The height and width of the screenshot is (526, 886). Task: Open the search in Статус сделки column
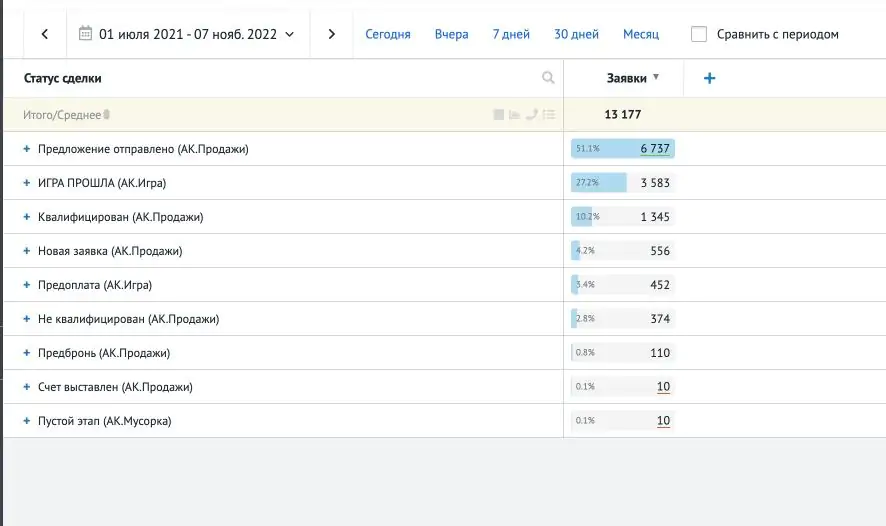548,78
